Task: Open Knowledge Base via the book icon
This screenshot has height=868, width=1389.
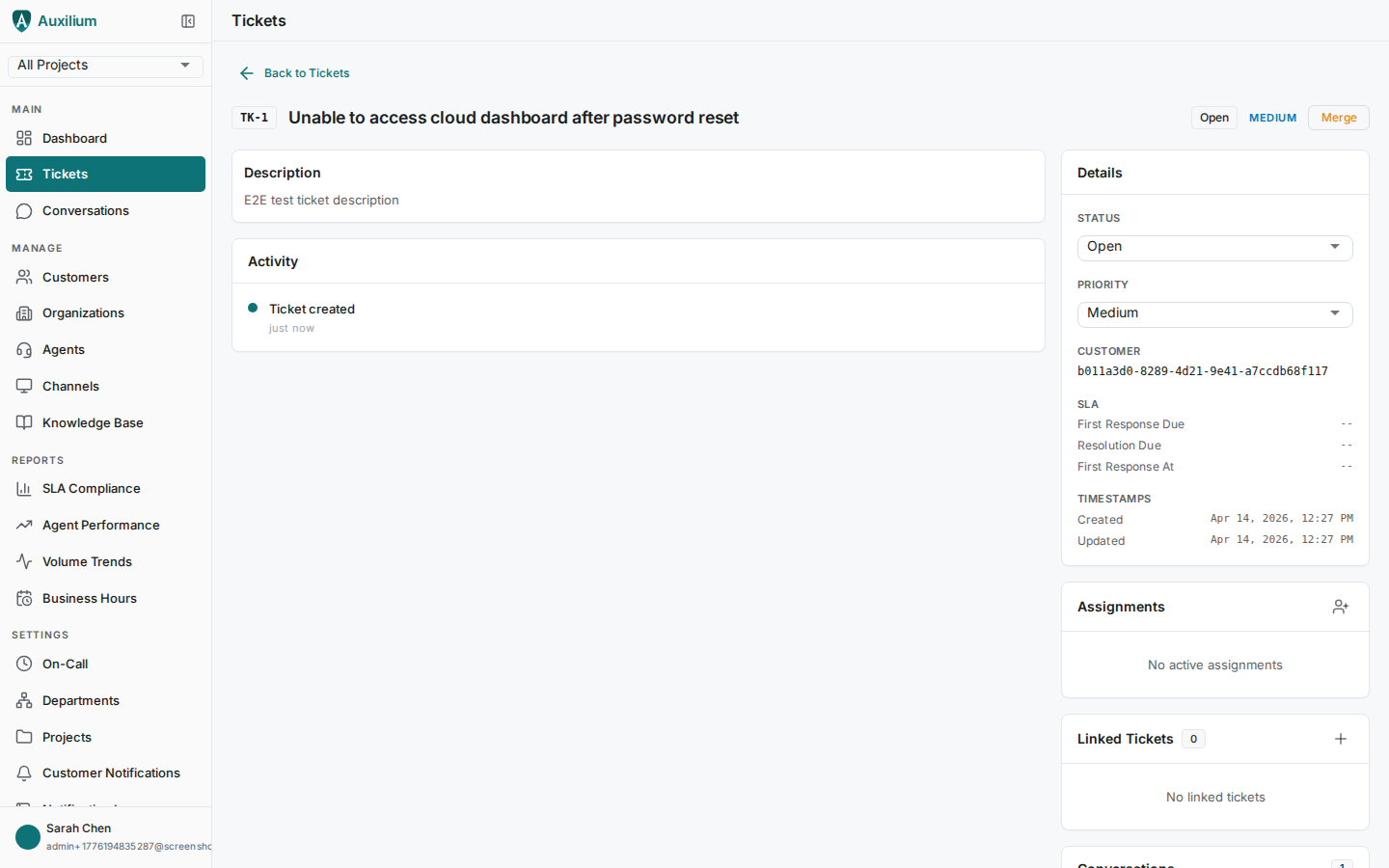Action: coord(23,422)
